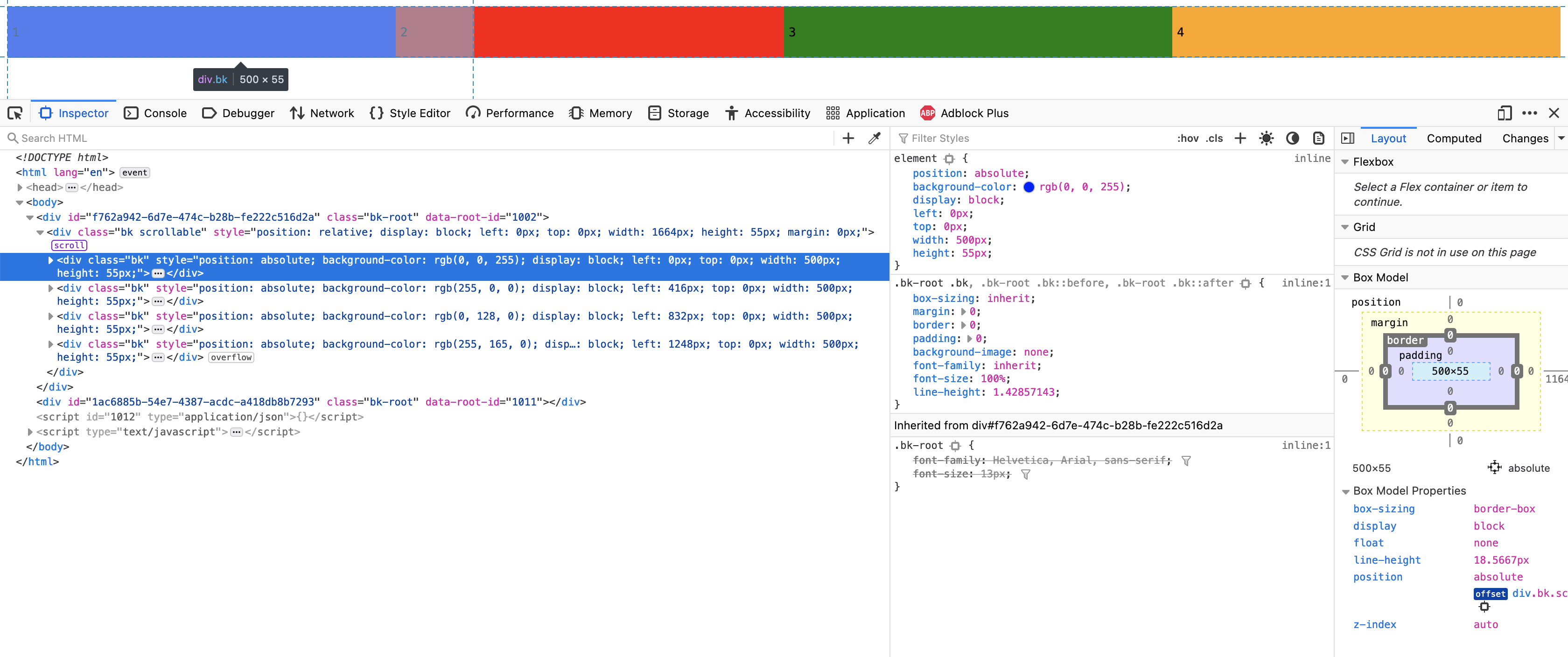Viewport: 1568px width, 657px height.
Task: Expand the head element node
Action: click(x=20, y=188)
